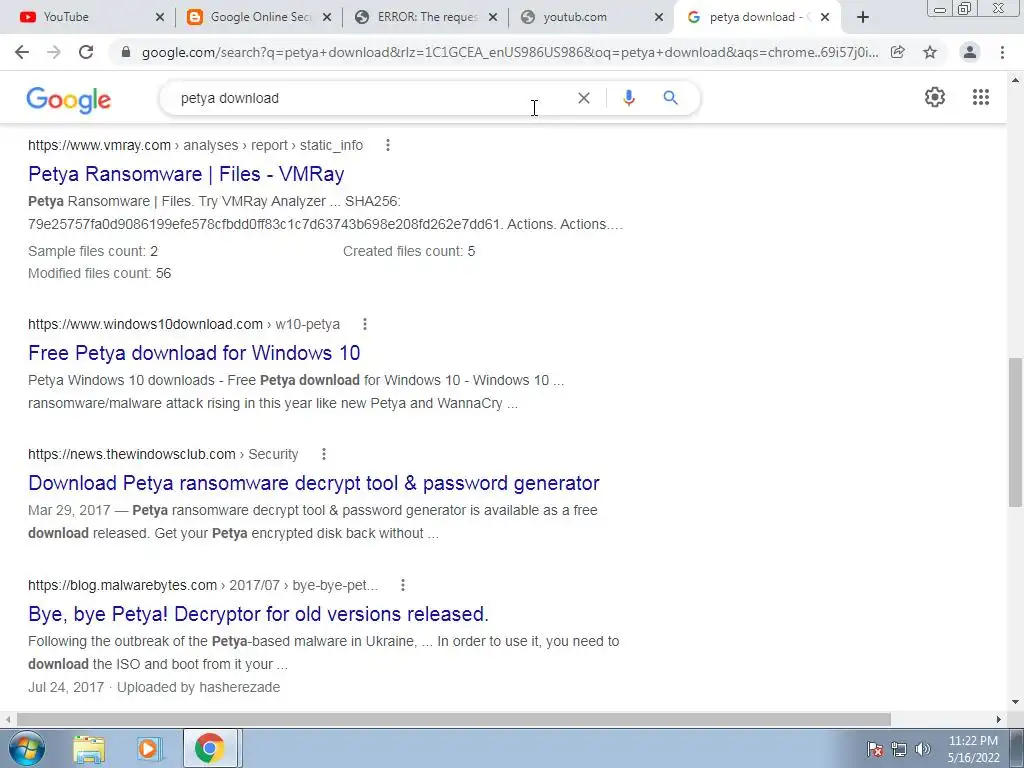Click horizontal scrollbar left arrow
1024x768 pixels.
point(7,719)
